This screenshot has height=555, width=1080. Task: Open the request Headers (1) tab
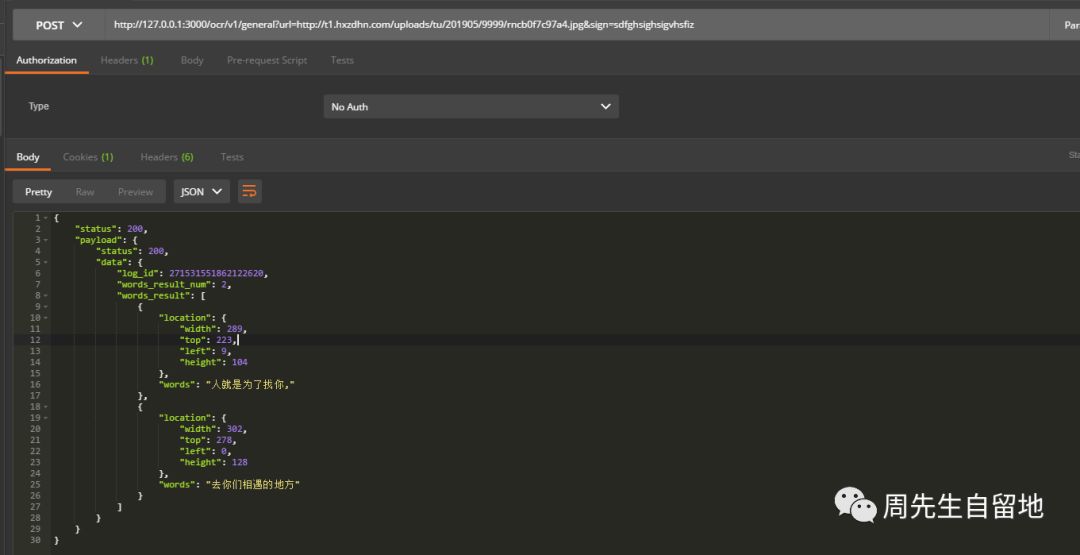(127, 61)
